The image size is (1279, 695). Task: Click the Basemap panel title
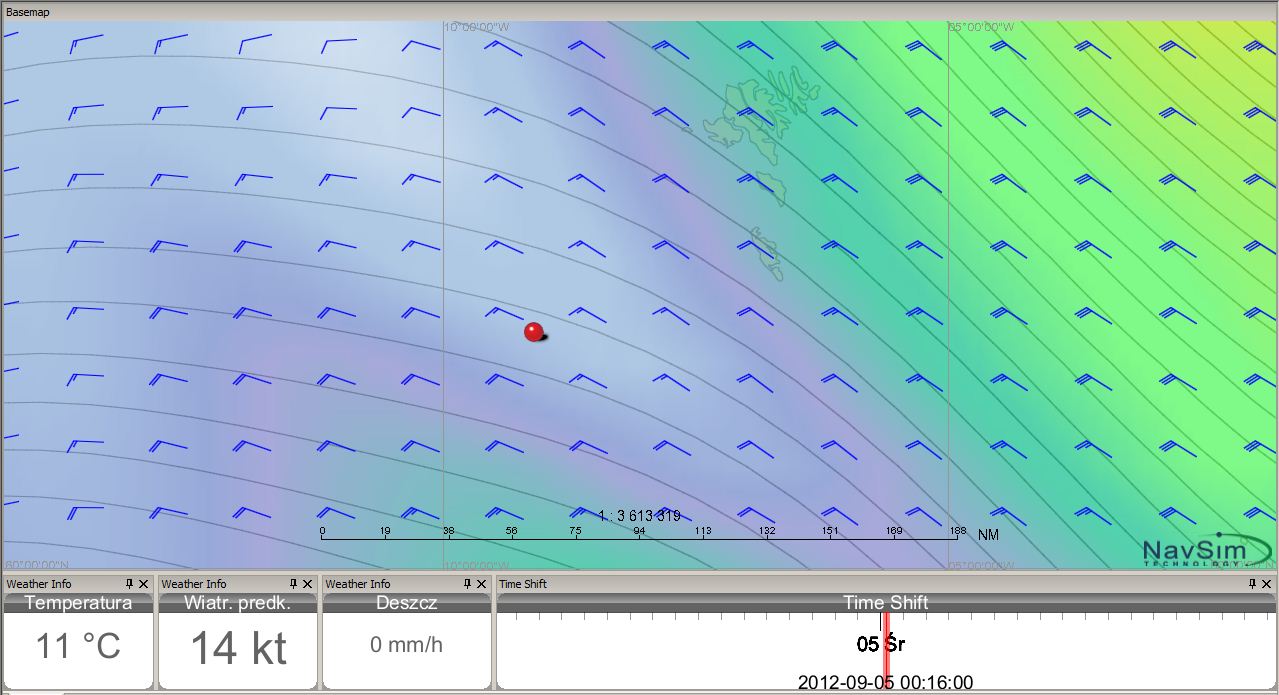point(28,12)
